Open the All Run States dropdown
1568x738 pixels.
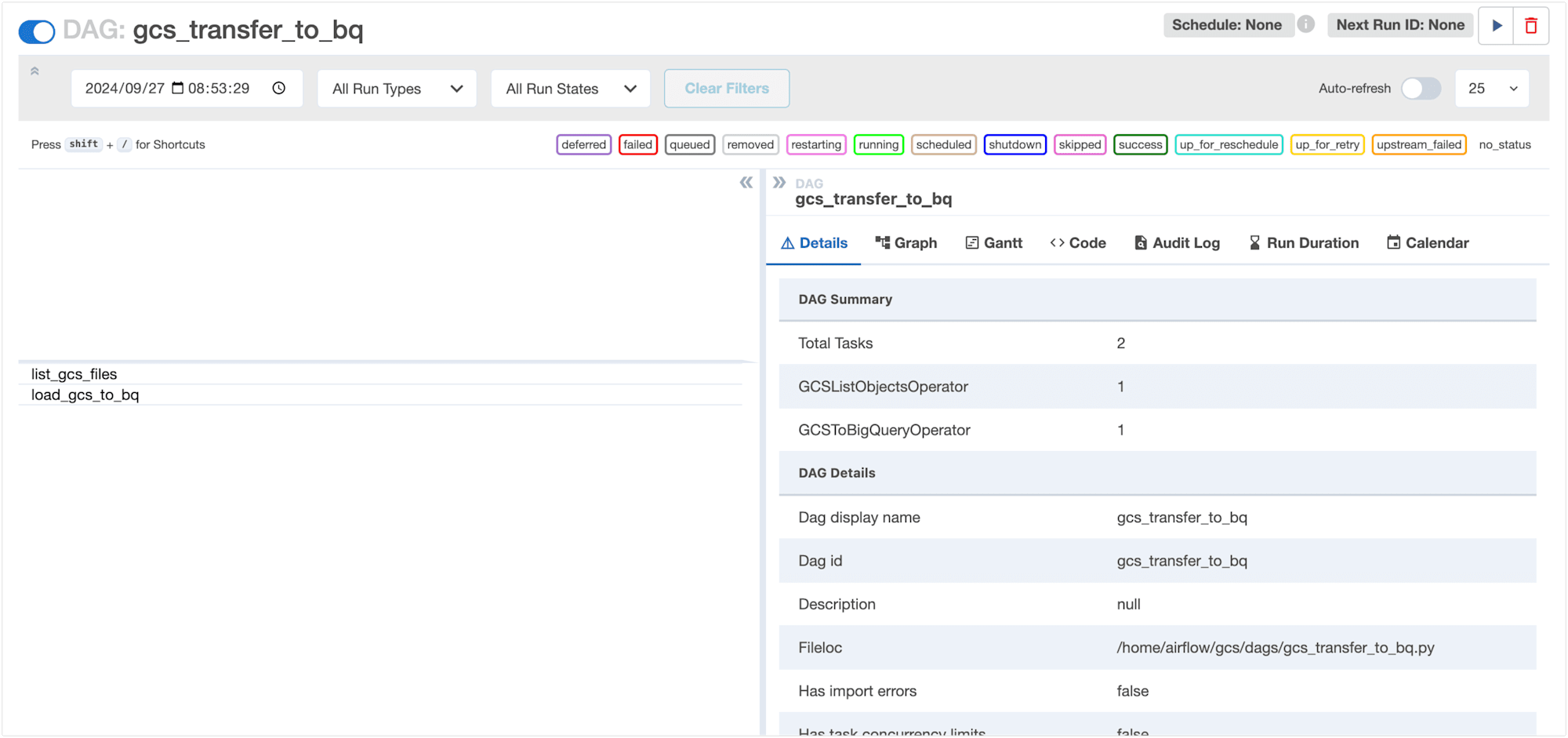[571, 89]
